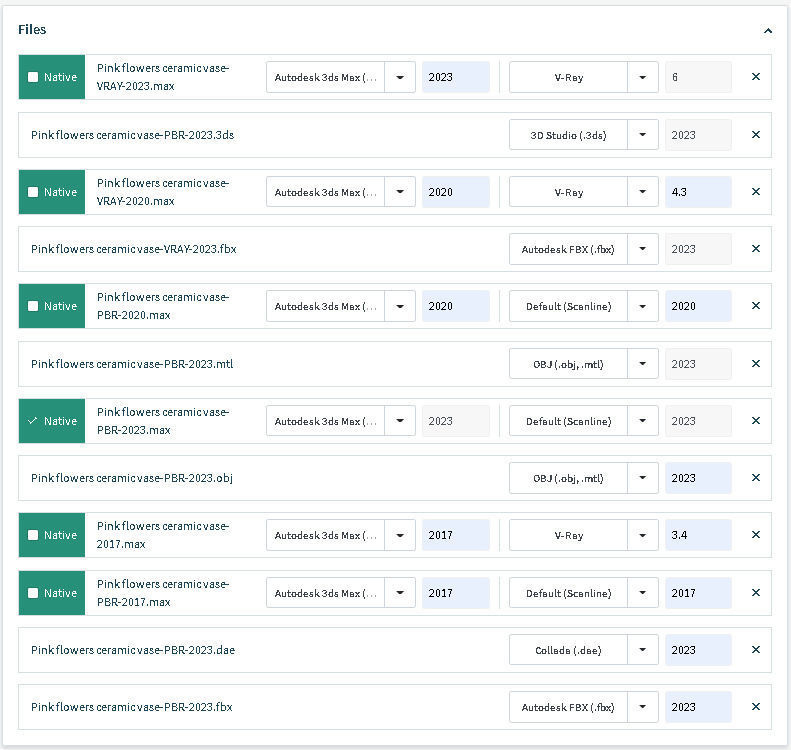The height and width of the screenshot is (750, 791).
Task: Delete the ceramicvase-2017.max file row
Action: point(755,535)
